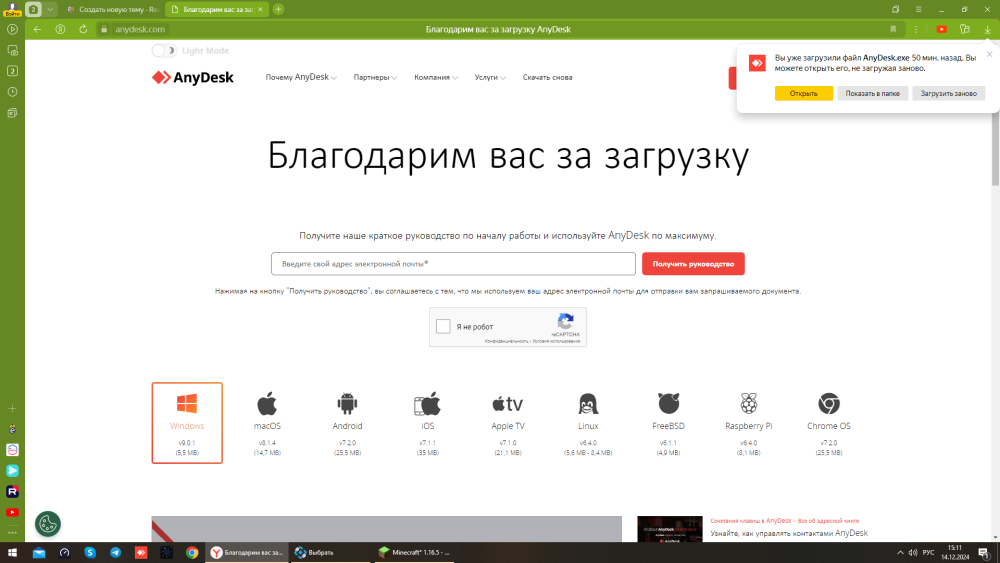The image size is (1000, 563).
Task: Select the Chrome OS platform icon
Action: point(828,404)
